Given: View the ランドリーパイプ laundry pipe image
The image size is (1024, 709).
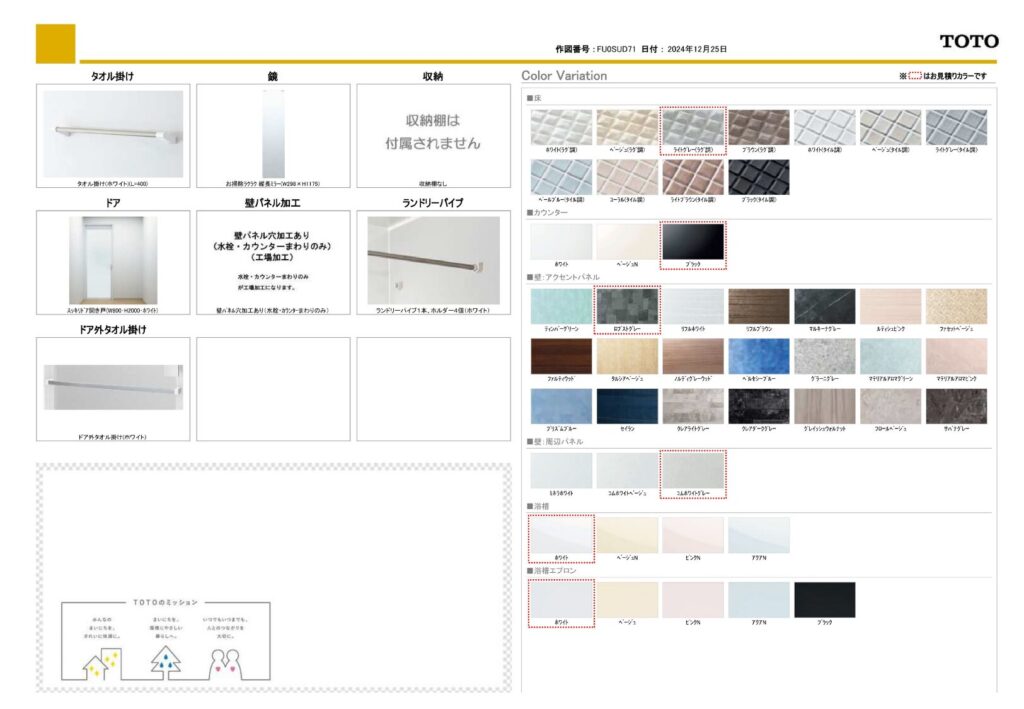Looking at the screenshot, I should pos(433,260).
